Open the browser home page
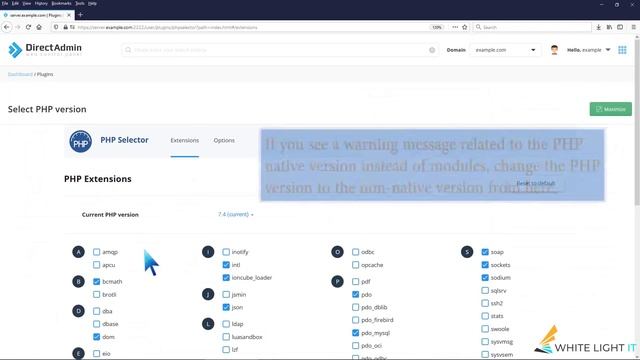 point(39,27)
